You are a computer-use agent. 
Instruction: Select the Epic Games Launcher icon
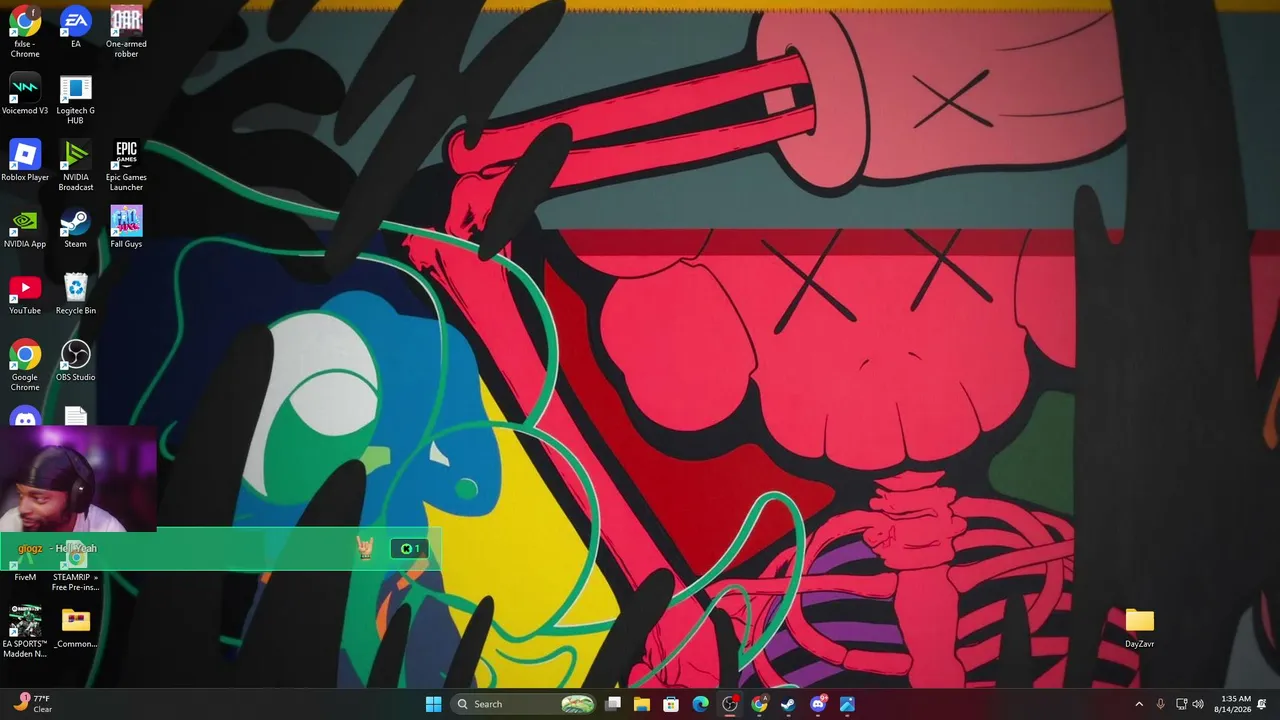pyautogui.click(x=126, y=166)
